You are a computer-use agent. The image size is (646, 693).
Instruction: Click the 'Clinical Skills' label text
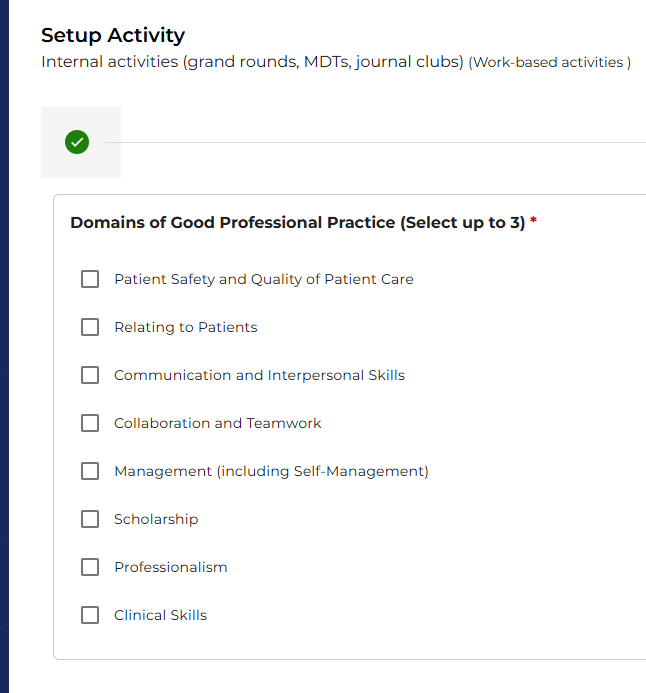160,615
